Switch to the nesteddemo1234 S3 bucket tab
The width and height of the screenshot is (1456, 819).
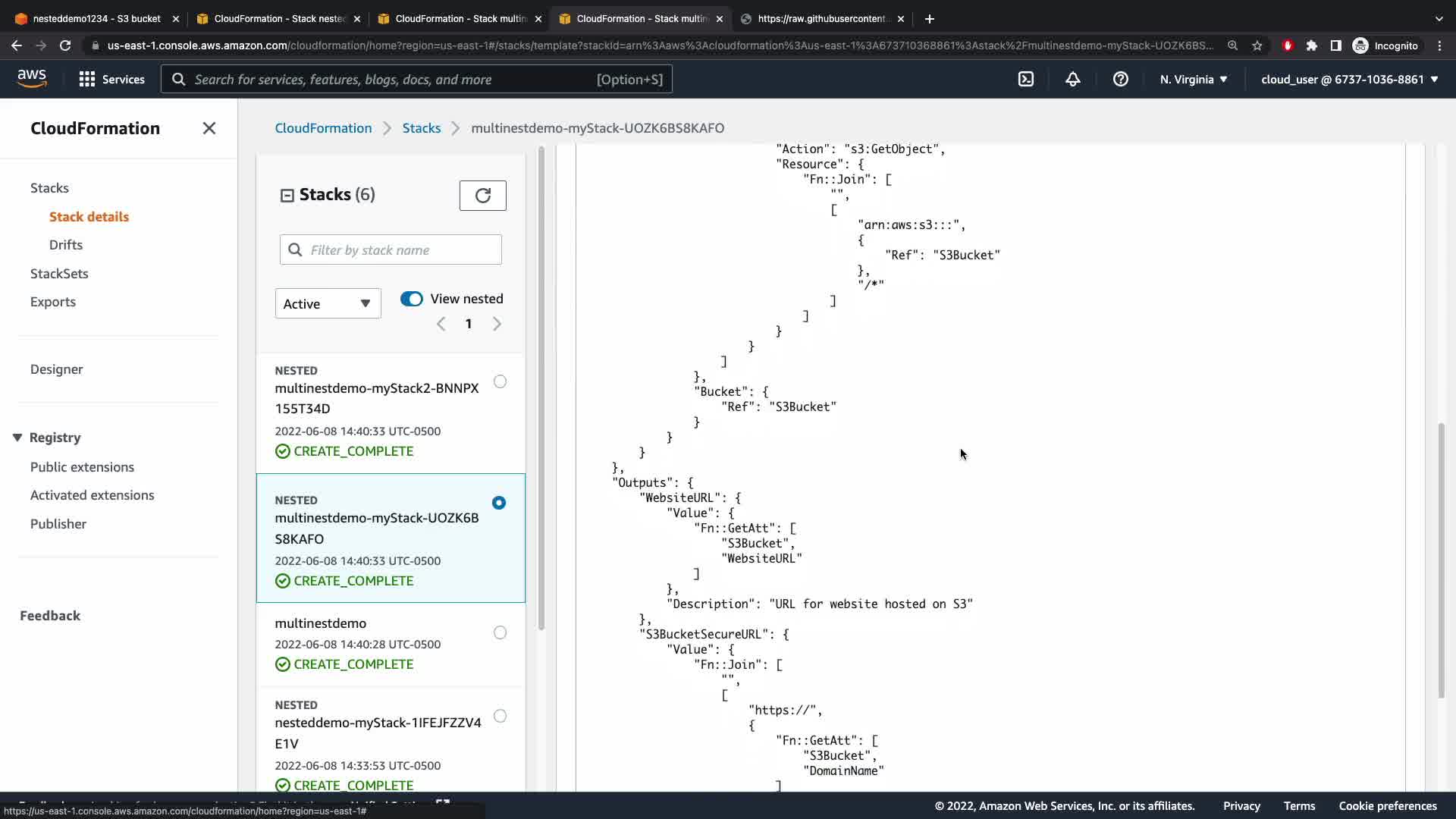coord(96,18)
